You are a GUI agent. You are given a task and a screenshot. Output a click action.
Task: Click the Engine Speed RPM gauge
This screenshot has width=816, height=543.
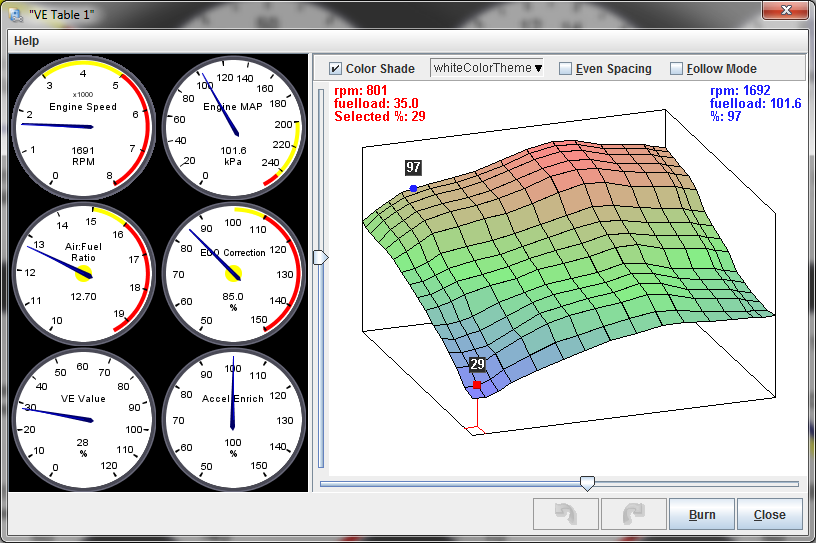click(83, 127)
